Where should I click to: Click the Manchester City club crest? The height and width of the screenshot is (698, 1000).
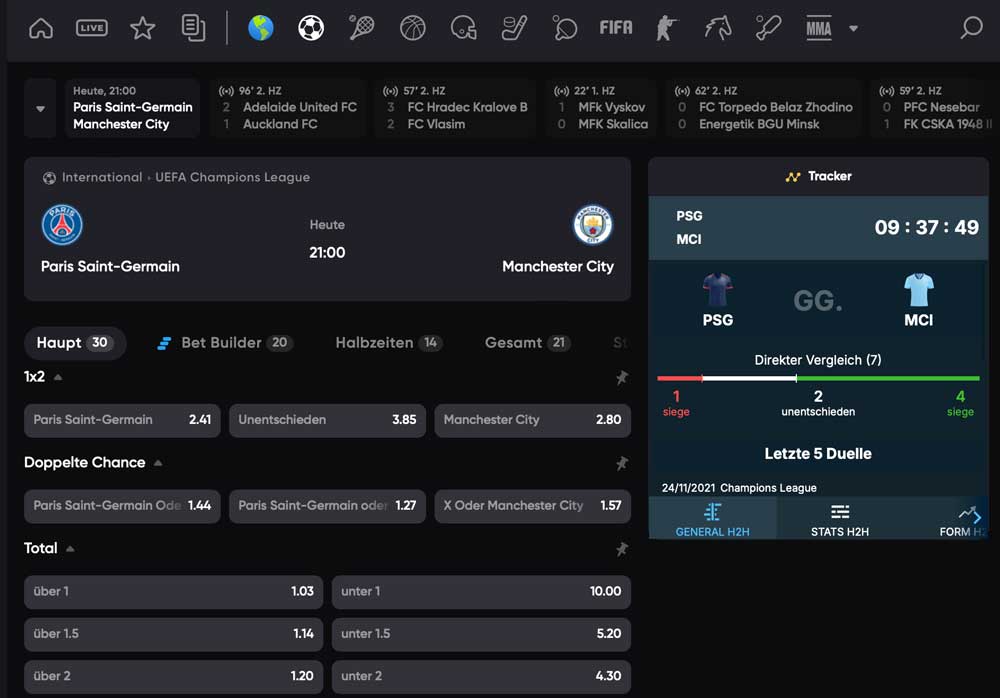click(x=592, y=225)
